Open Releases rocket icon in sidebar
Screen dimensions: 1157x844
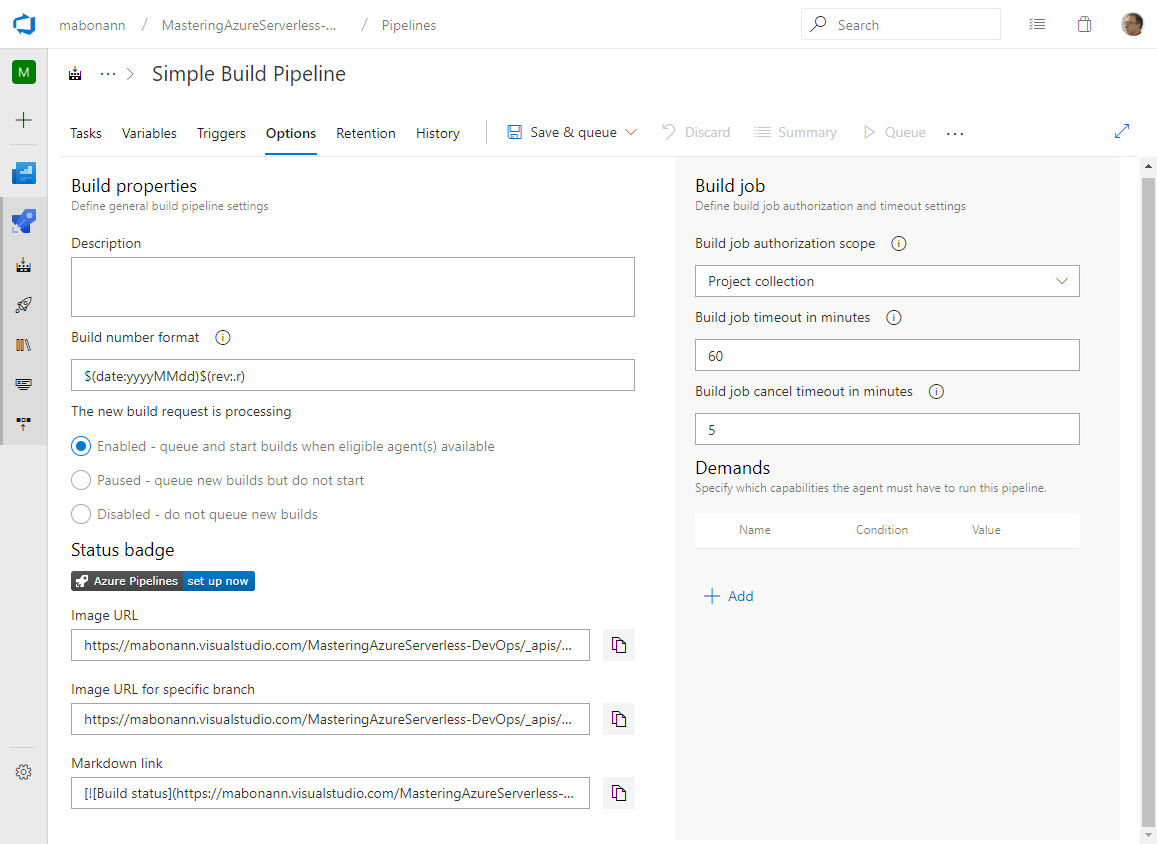[x=24, y=305]
